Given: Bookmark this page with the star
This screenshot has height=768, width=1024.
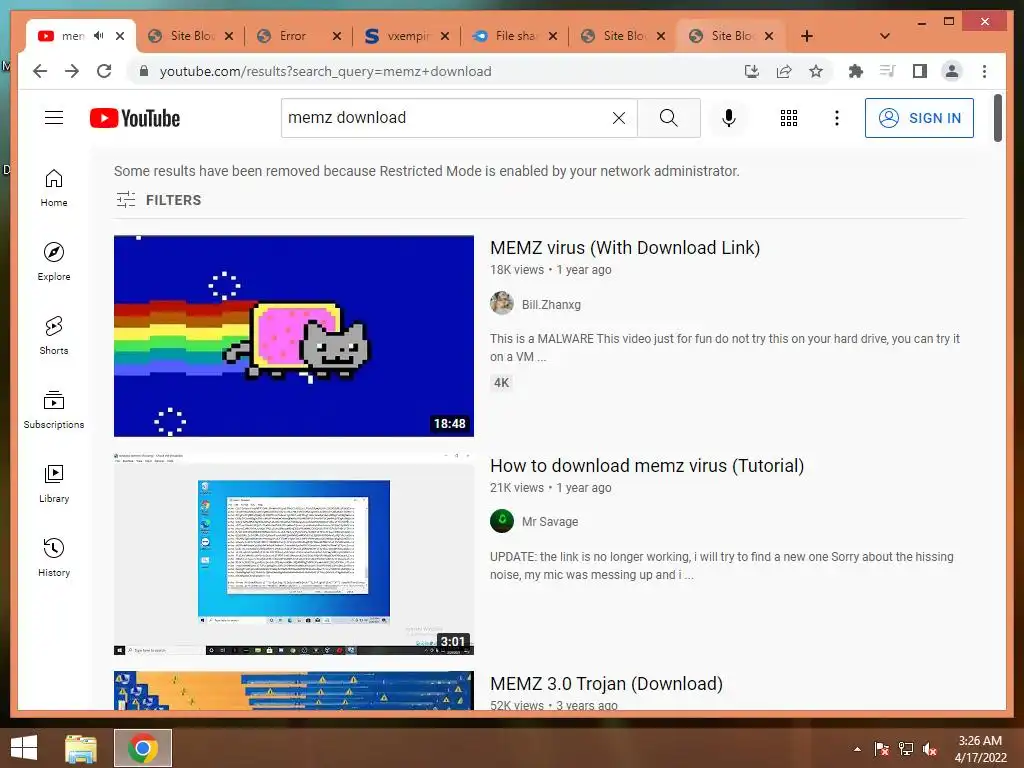Looking at the screenshot, I should (x=816, y=71).
